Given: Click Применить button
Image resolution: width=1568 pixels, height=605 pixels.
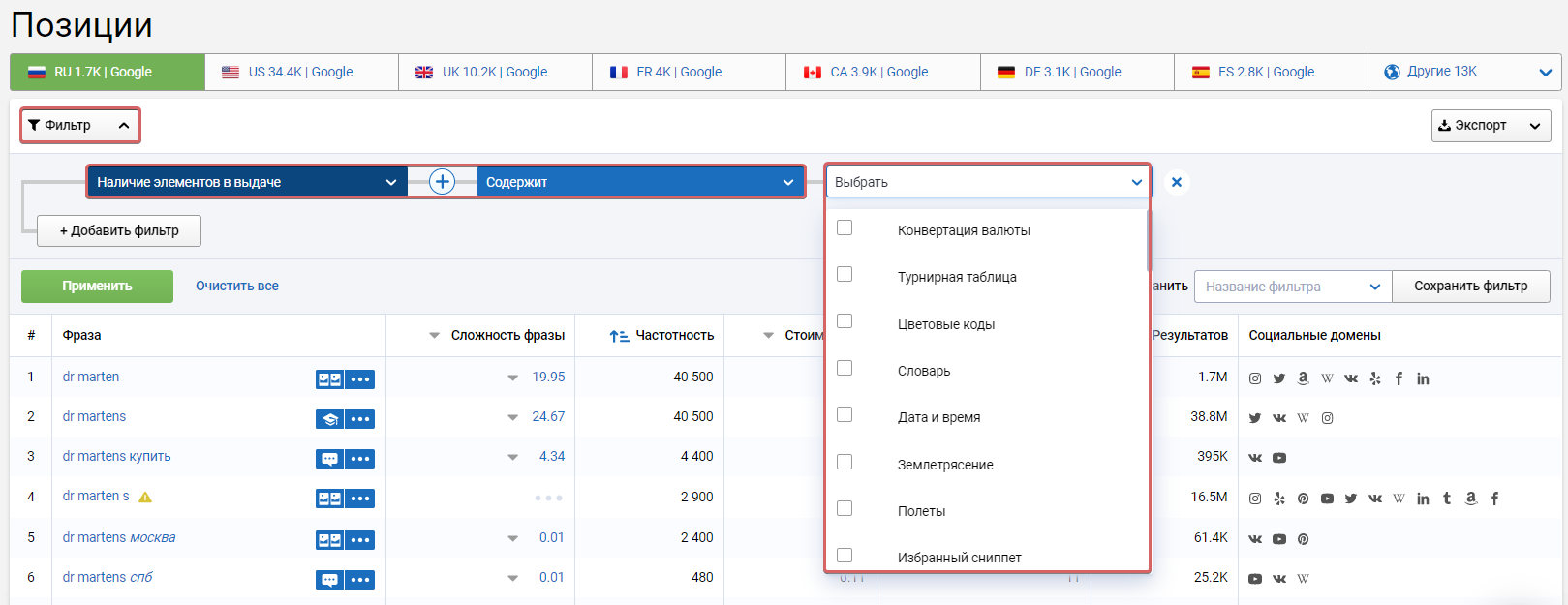Looking at the screenshot, I should (97, 287).
